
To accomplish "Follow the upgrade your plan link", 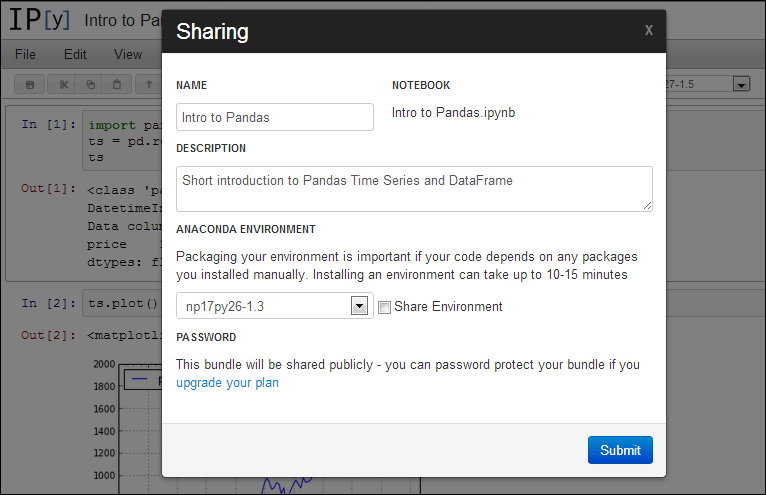I will [227, 383].
